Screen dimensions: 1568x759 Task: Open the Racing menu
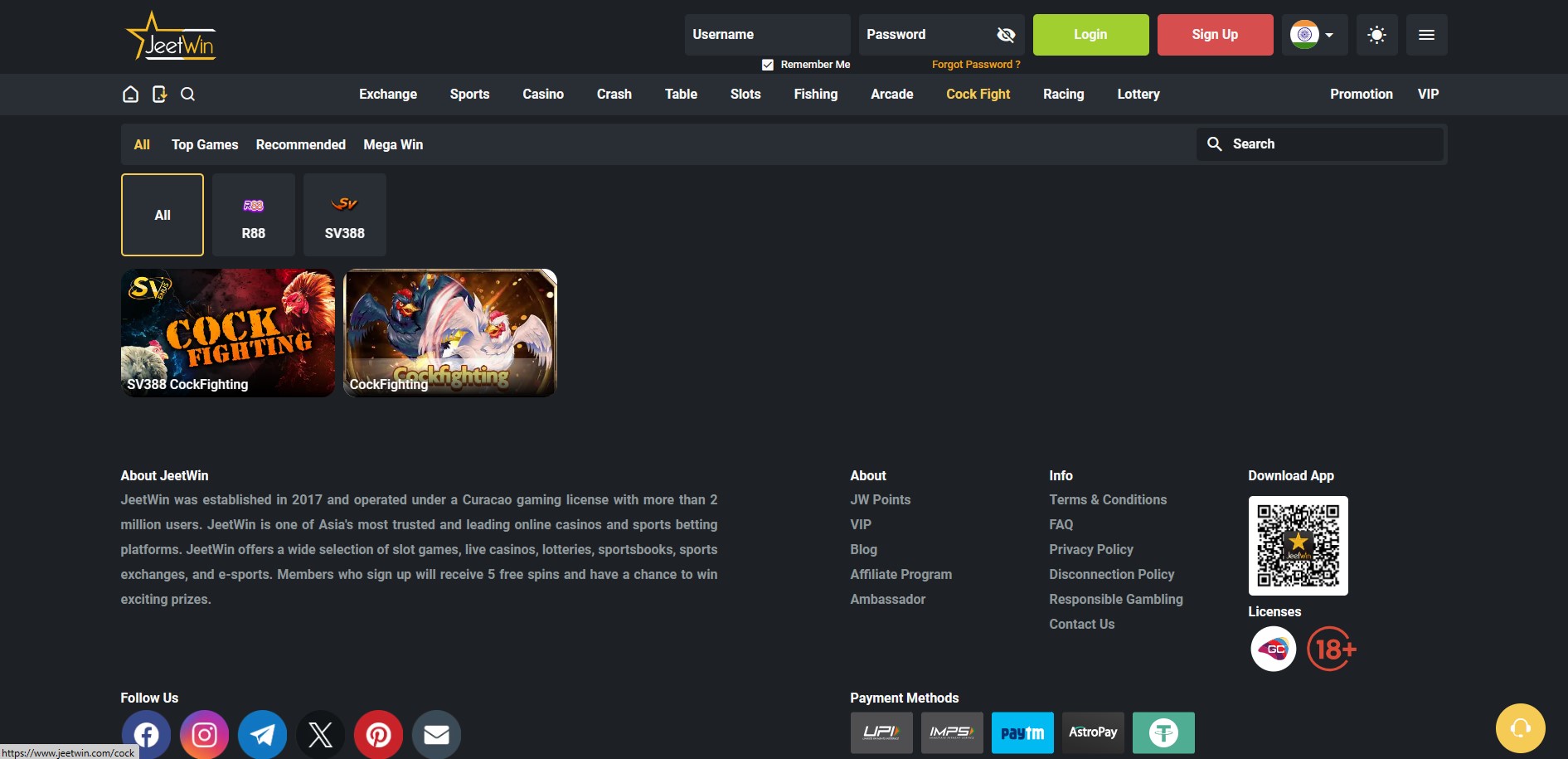(1064, 94)
